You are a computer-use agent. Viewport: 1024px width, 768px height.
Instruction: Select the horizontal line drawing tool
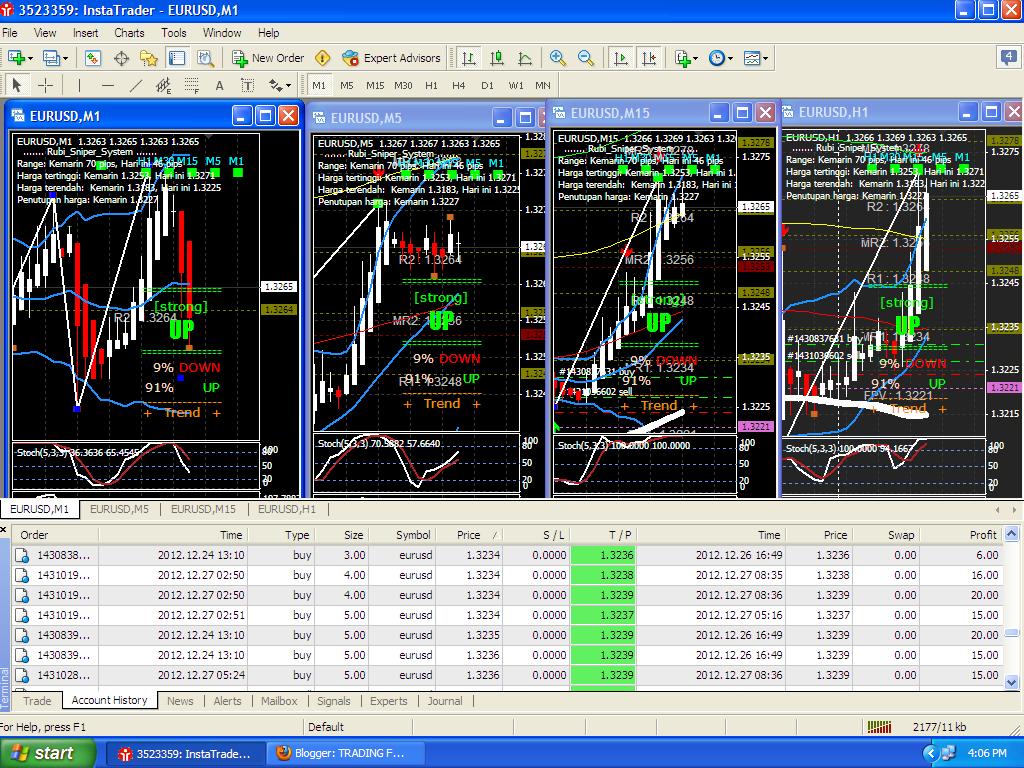point(108,85)
